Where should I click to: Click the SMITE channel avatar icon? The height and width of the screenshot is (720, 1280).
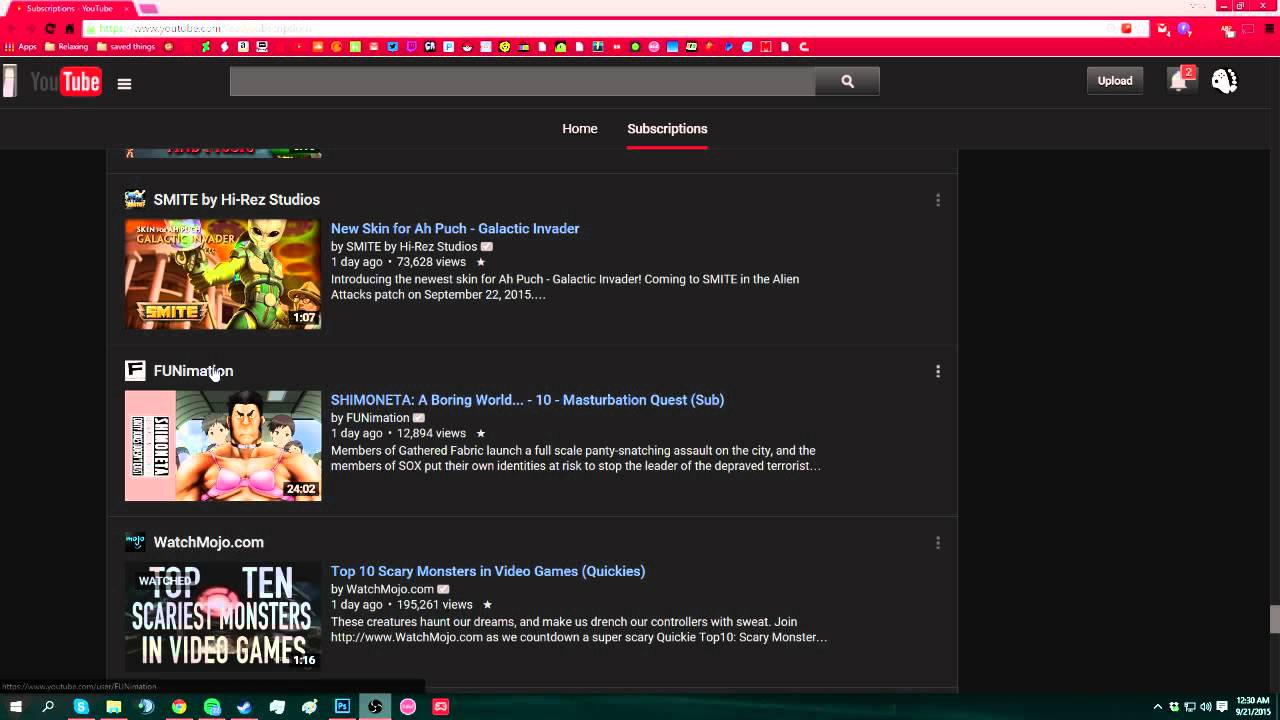[135, 199]
